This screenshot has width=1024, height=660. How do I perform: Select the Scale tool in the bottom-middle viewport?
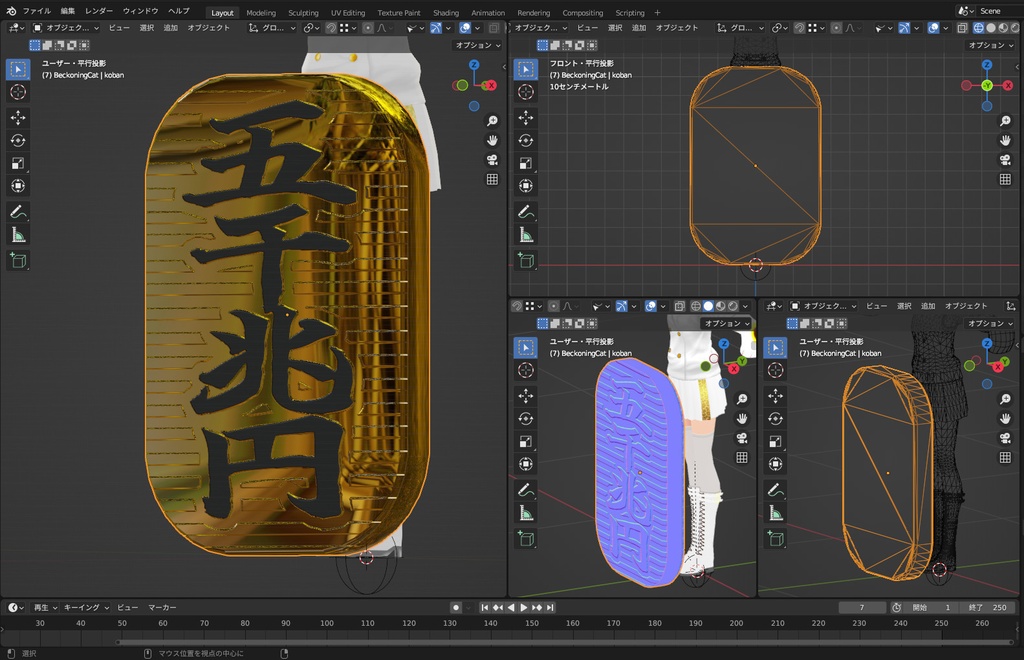(526, 441)
